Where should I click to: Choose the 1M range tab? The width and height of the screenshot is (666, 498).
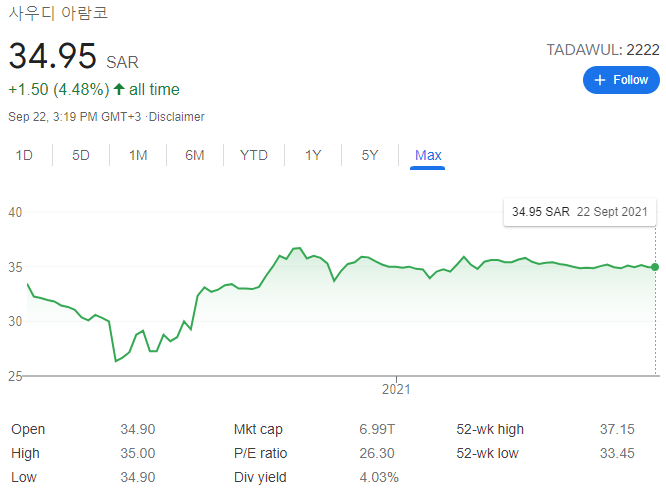pyautogui.click(x=138, y=155)
